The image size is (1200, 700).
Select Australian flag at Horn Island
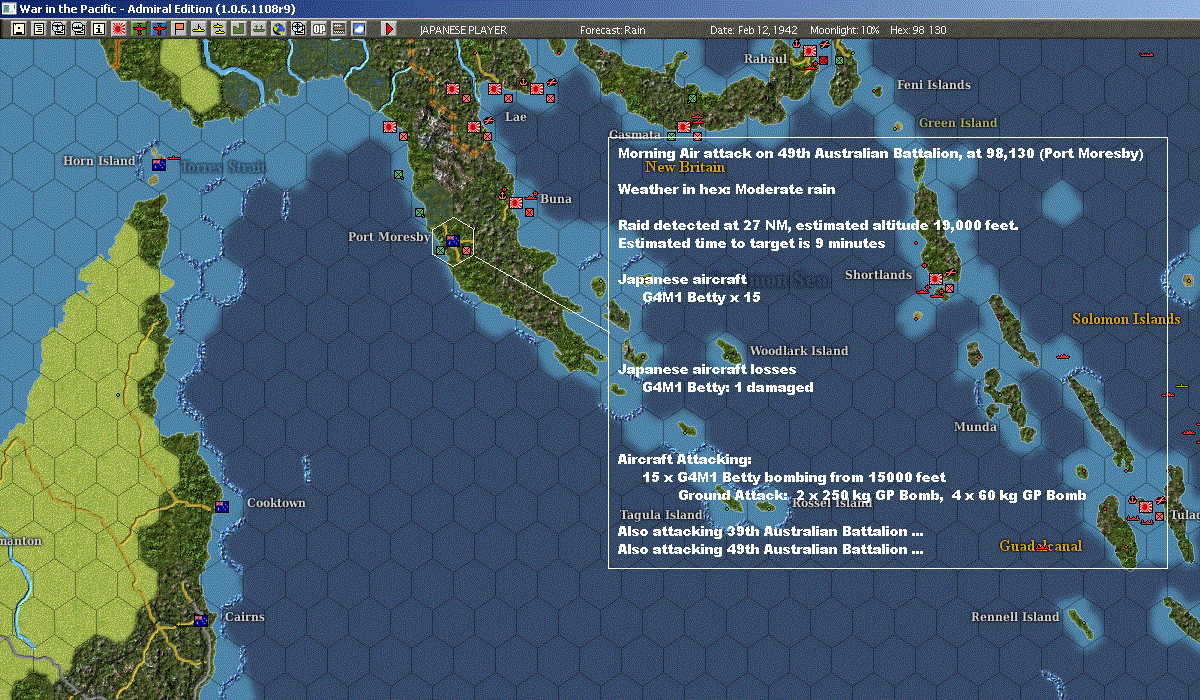[x=158, y=164]
